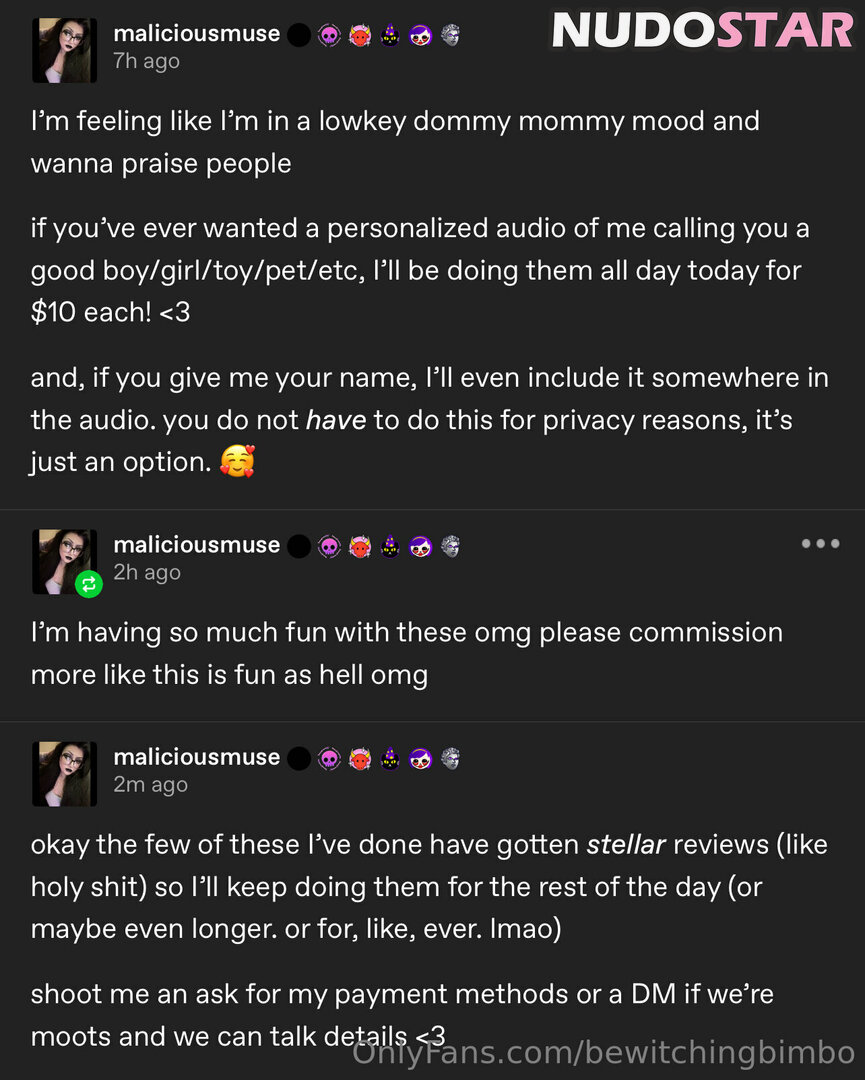Click the "2h ago" timestamp
Screen dimensions: 865x1080
[147, 572]
